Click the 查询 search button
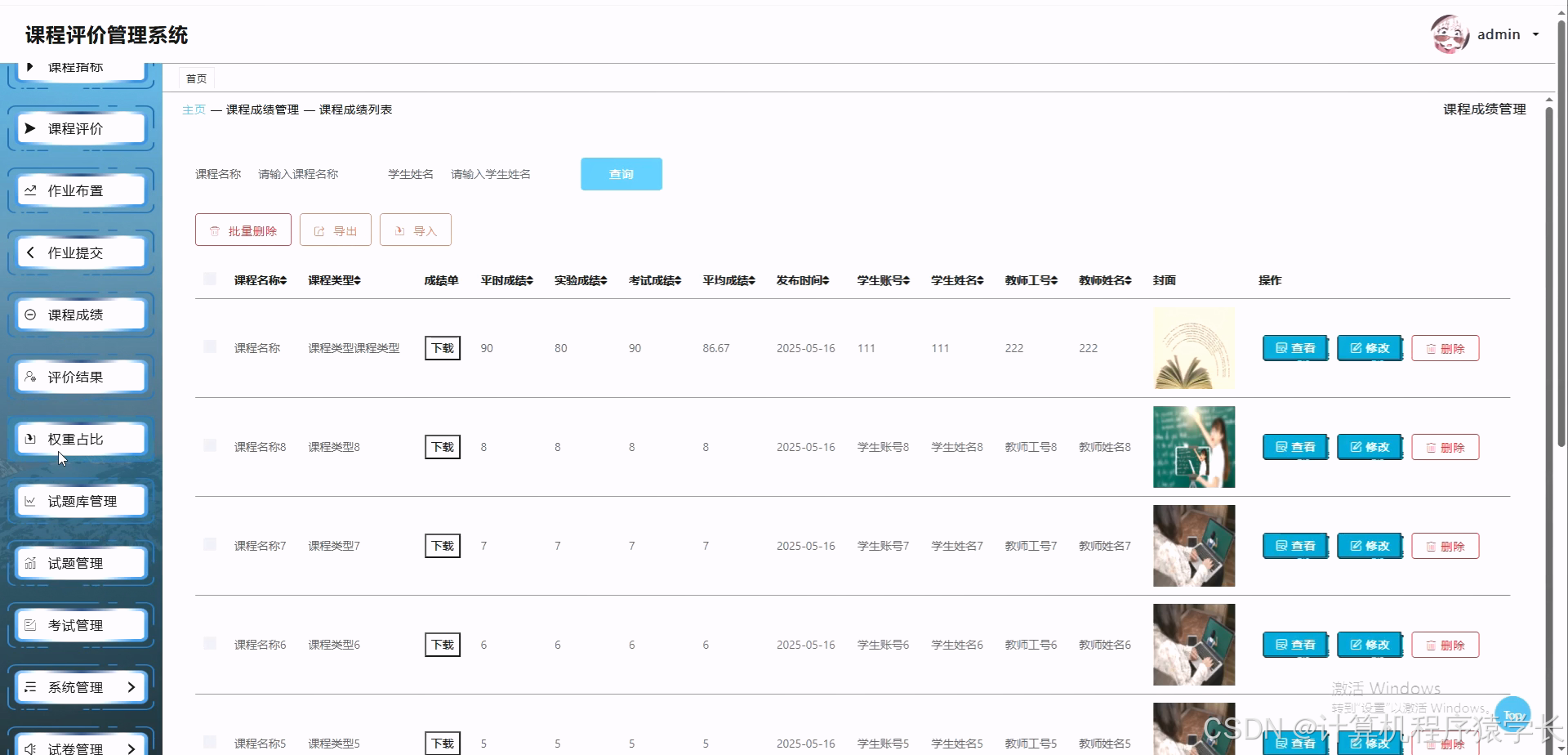1568x755 pixels. point(621,174)
